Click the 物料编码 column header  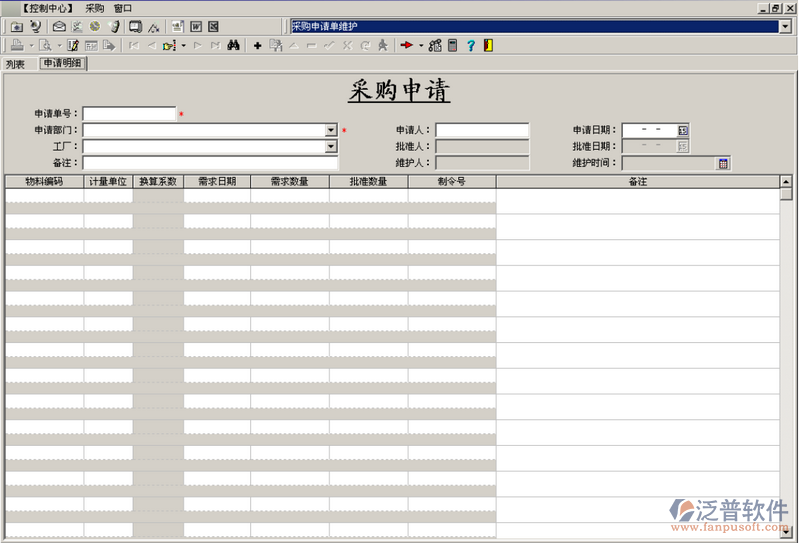point(44,182)
